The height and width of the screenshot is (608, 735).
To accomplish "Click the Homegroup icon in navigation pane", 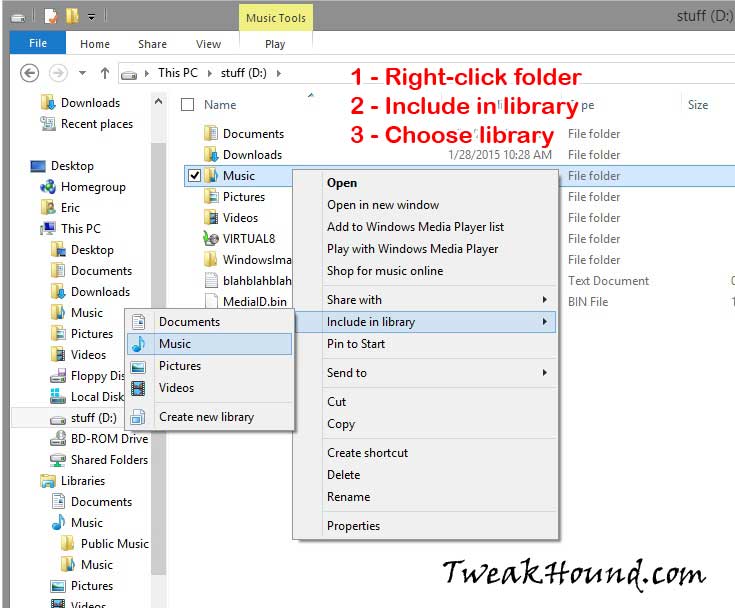I will point(48,187).
